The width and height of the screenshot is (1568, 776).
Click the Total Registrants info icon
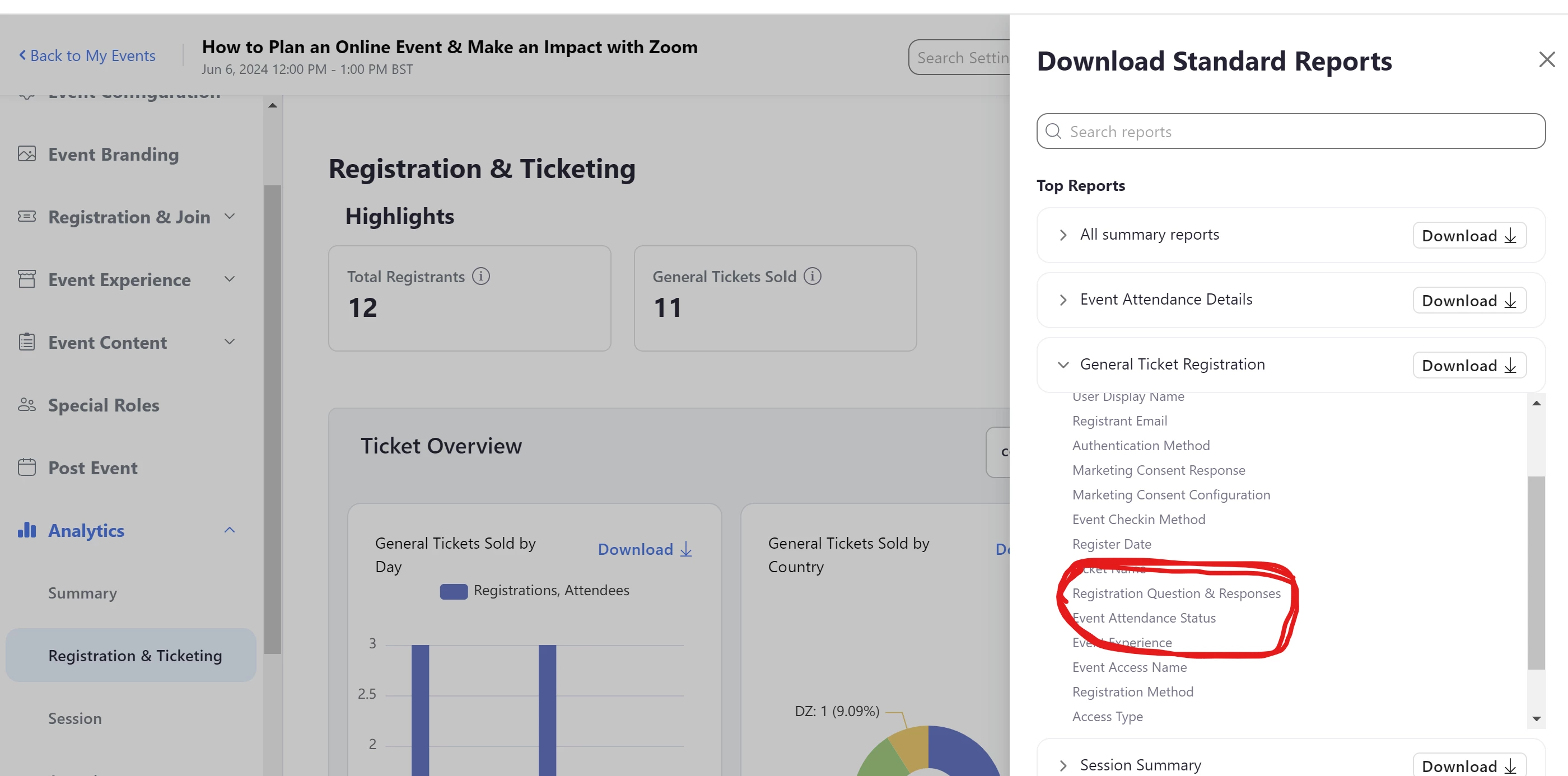481,277
